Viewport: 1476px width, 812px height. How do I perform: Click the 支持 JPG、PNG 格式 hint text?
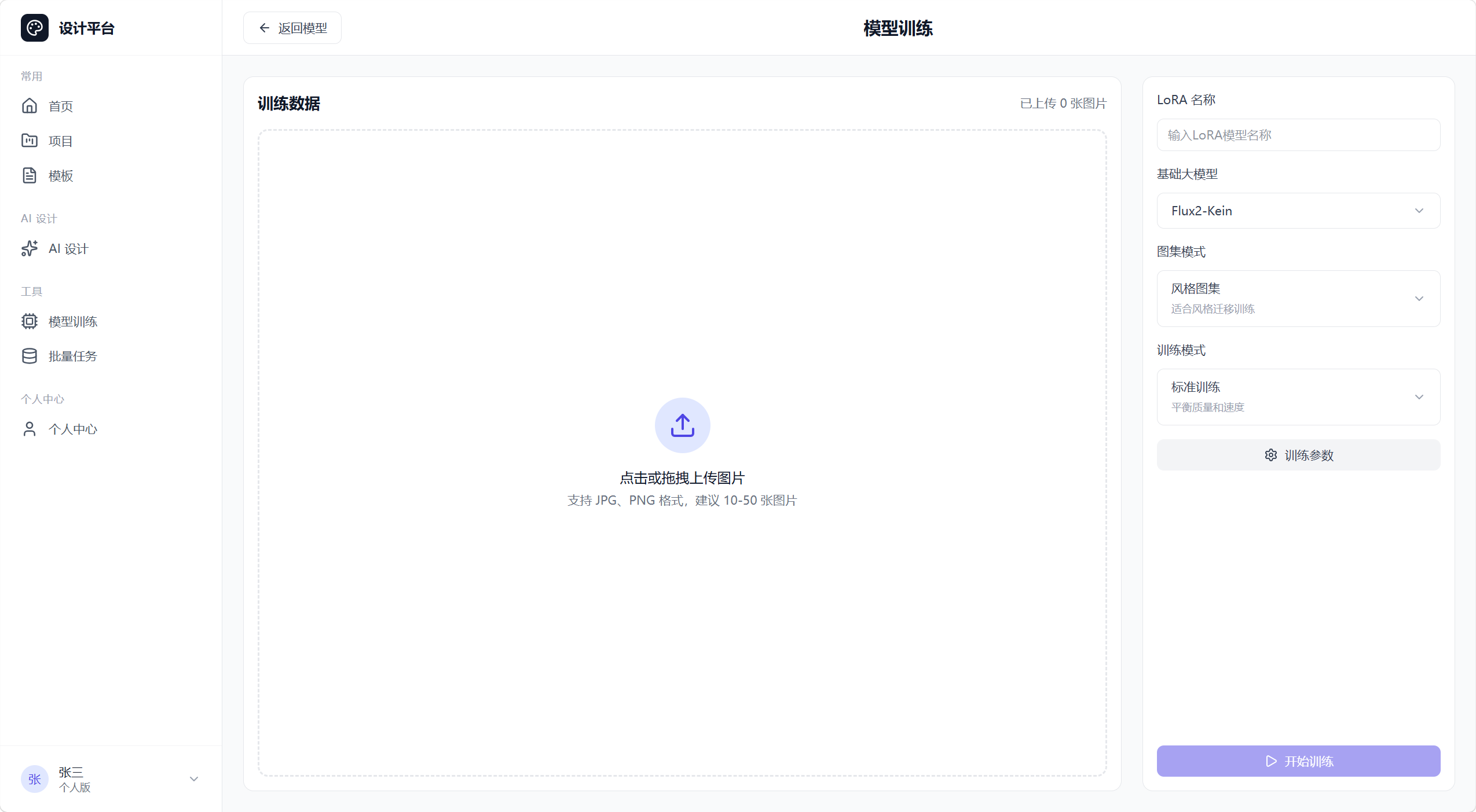point(682,501)
